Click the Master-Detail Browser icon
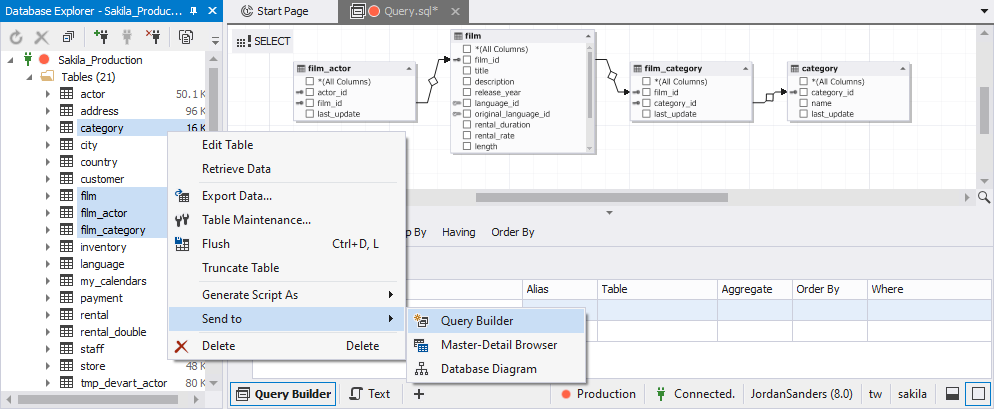 421,345
